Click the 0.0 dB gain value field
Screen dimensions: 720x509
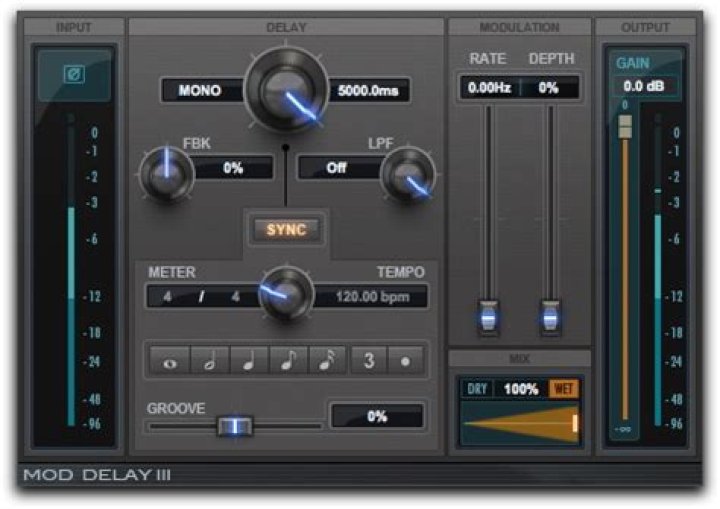click(x=643, y=86)
